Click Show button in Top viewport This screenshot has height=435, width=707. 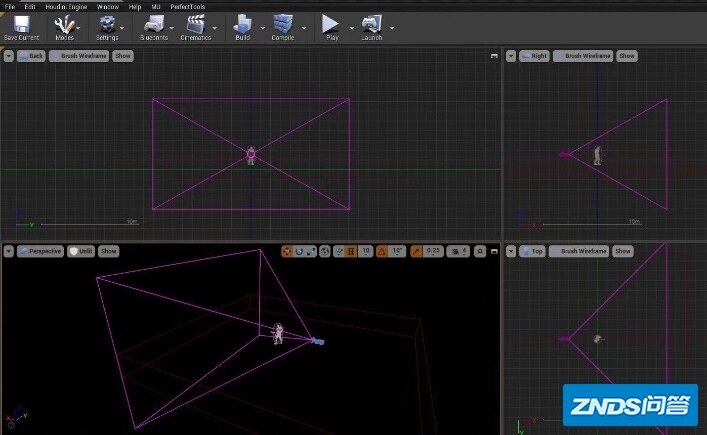click(623, 251)
